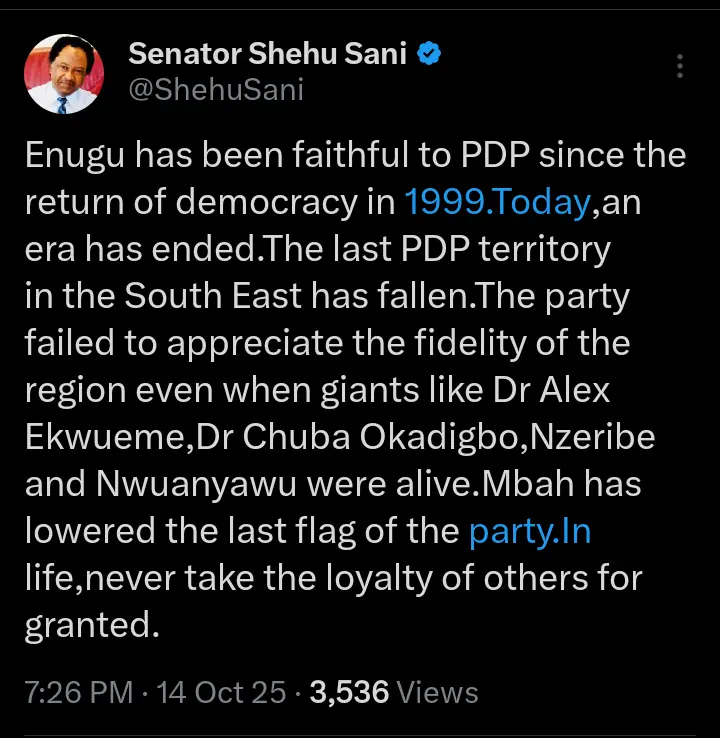Click the 7:26 PM timestamp
720x738 pixels.
(78, 692)
